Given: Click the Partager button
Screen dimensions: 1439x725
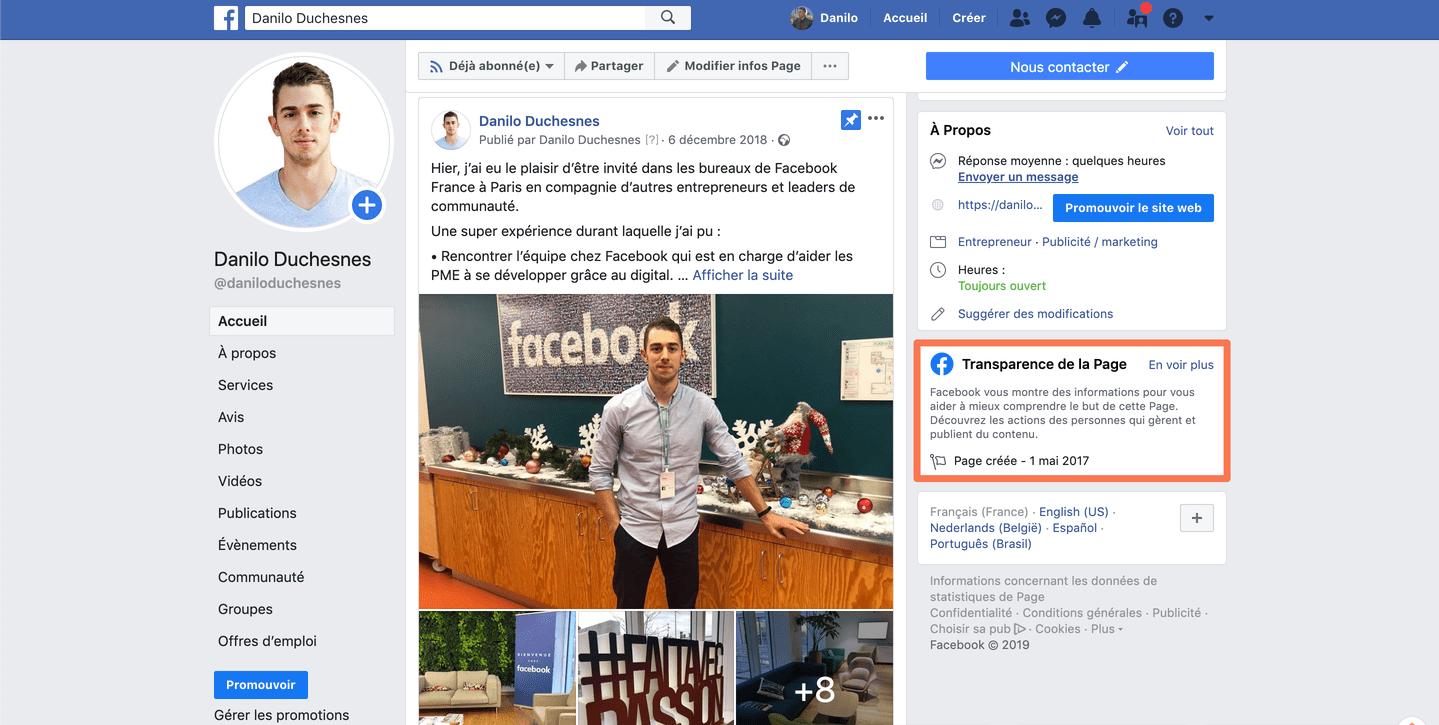Looking at the screenshot, I should 609,66.
